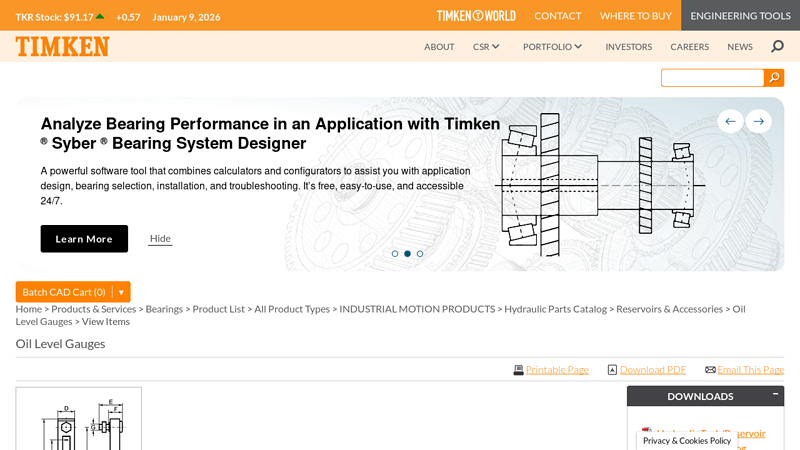Click the magnifier icon in the navigation bar

click(778, 46)
